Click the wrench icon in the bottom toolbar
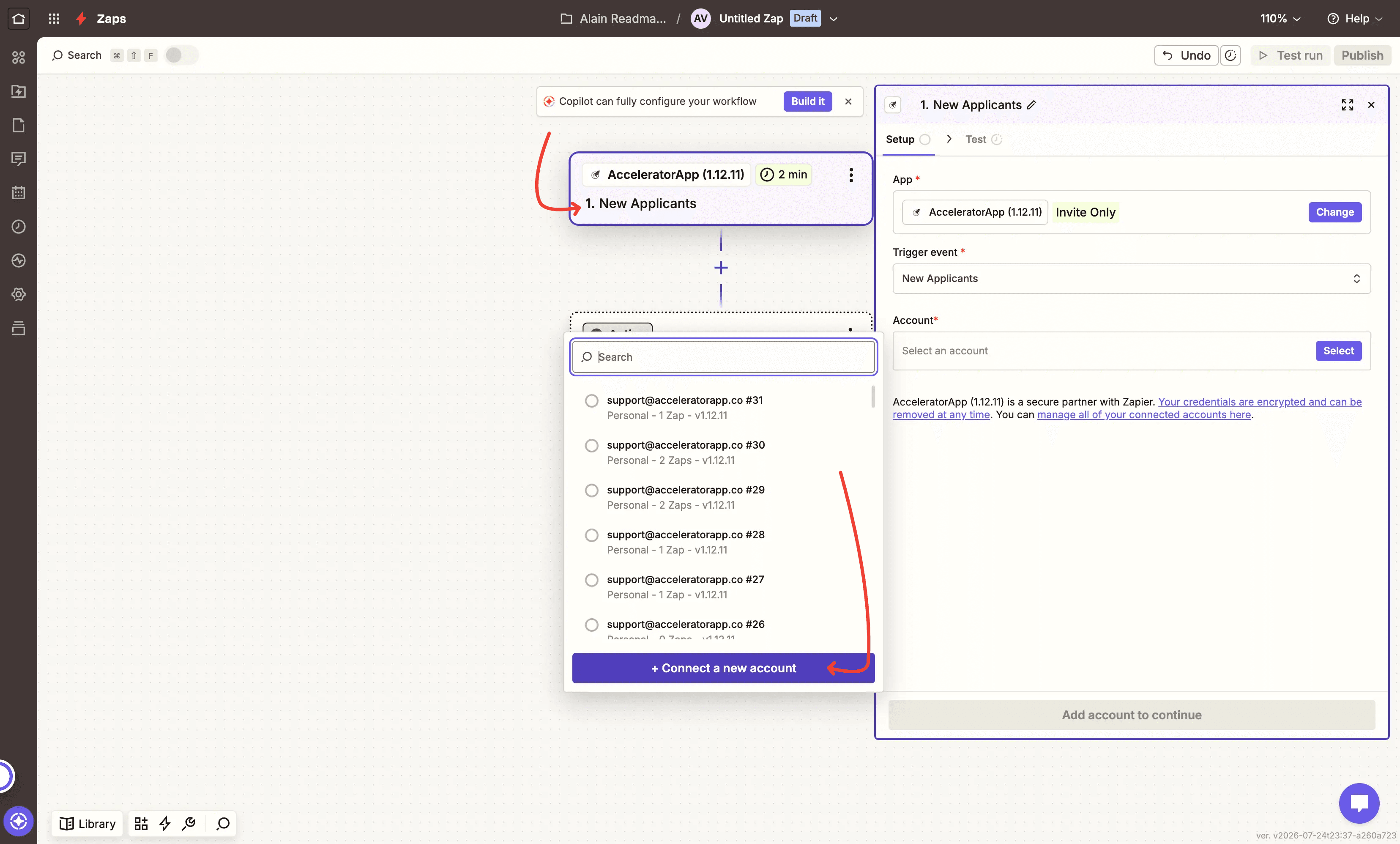 click(x=189, y=824)
